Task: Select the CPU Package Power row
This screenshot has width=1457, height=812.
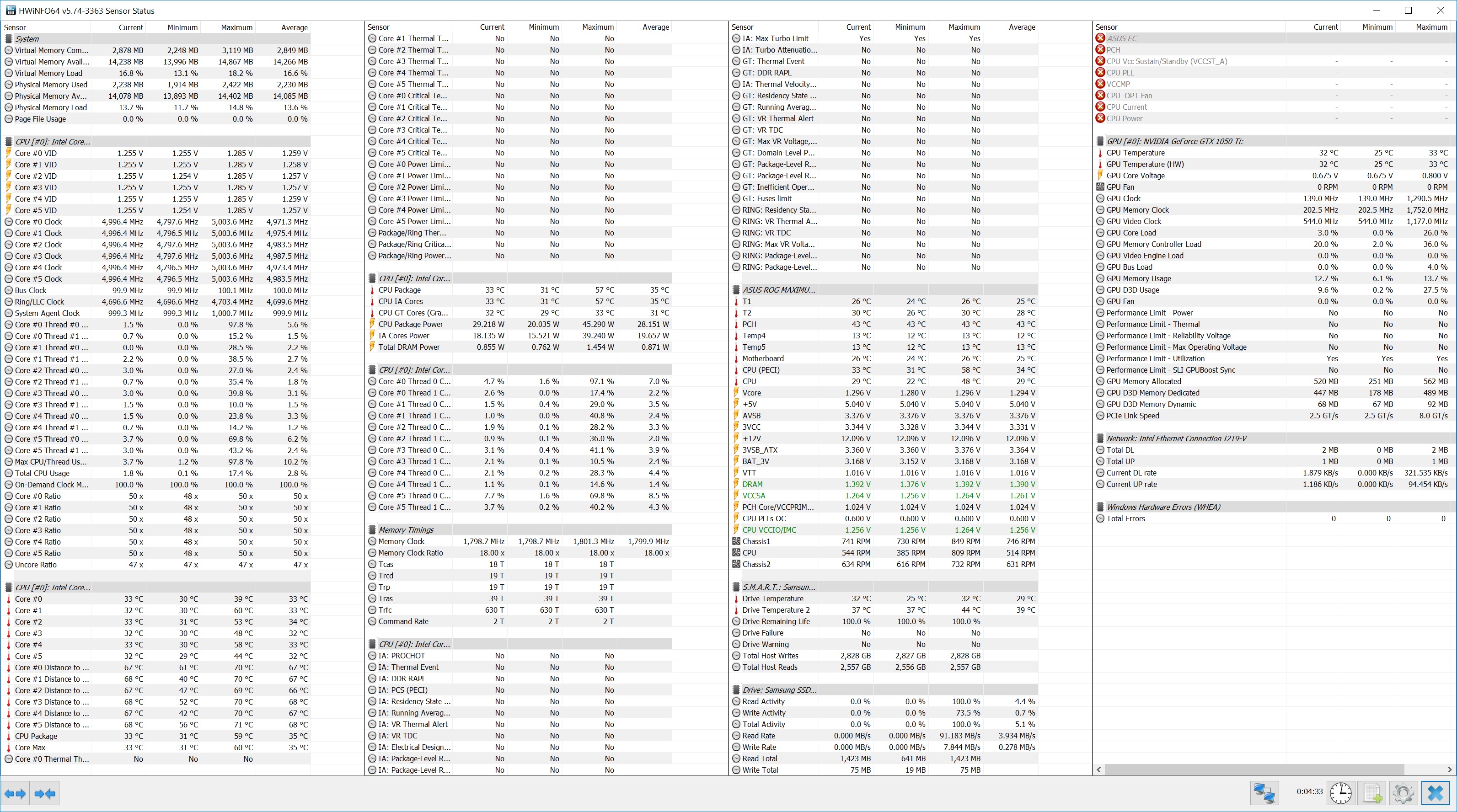Action: point(411,325)
